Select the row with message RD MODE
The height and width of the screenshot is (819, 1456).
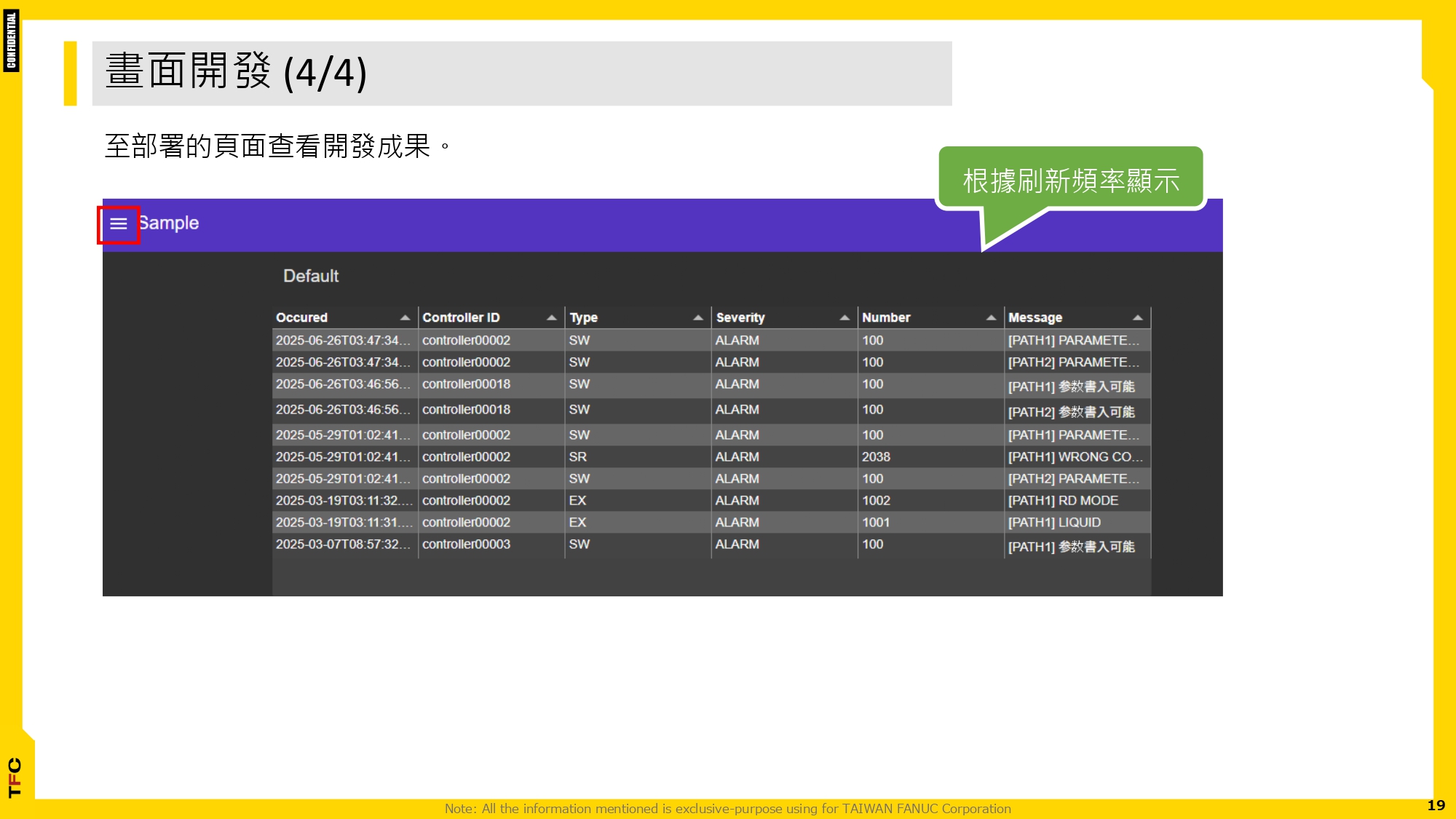pyautogui.click(x=1063, y=501)
